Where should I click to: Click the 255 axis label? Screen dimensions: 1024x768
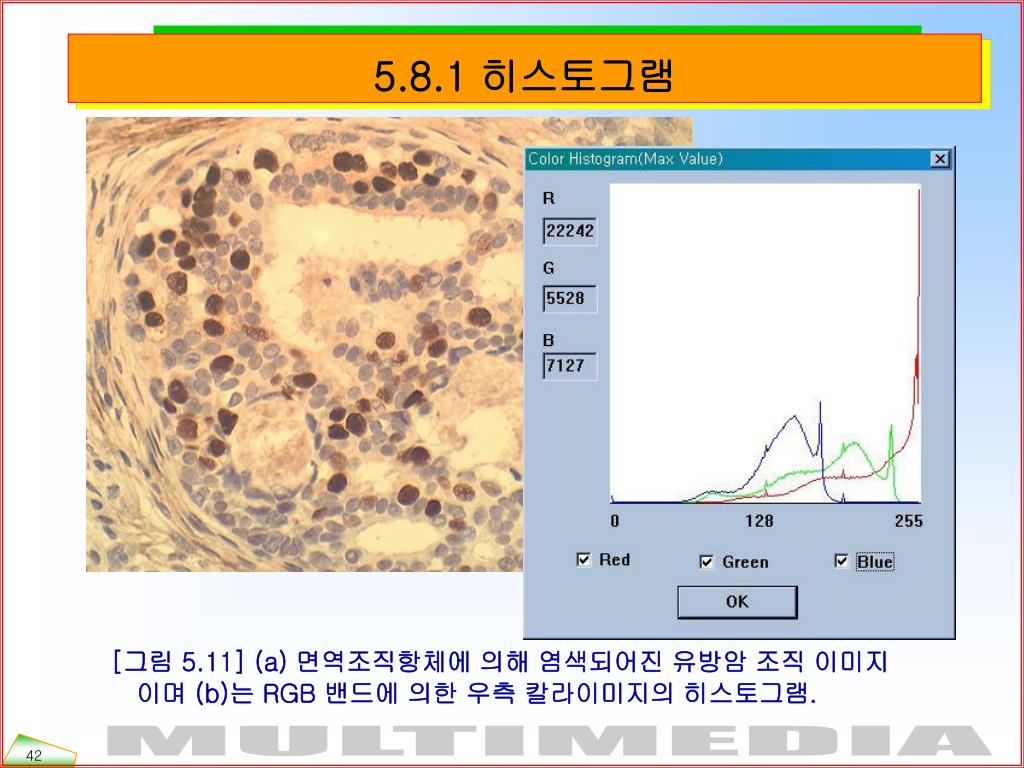909,521
